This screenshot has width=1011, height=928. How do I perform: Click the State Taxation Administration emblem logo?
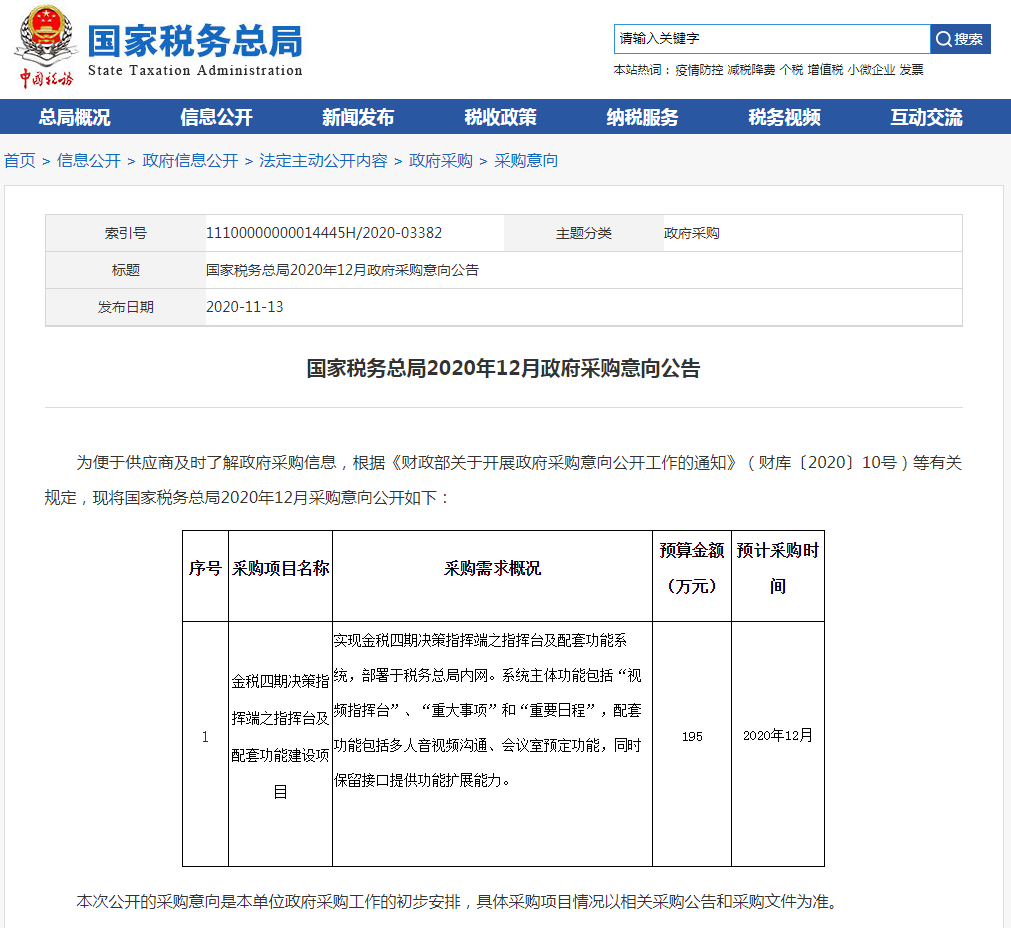46,46
